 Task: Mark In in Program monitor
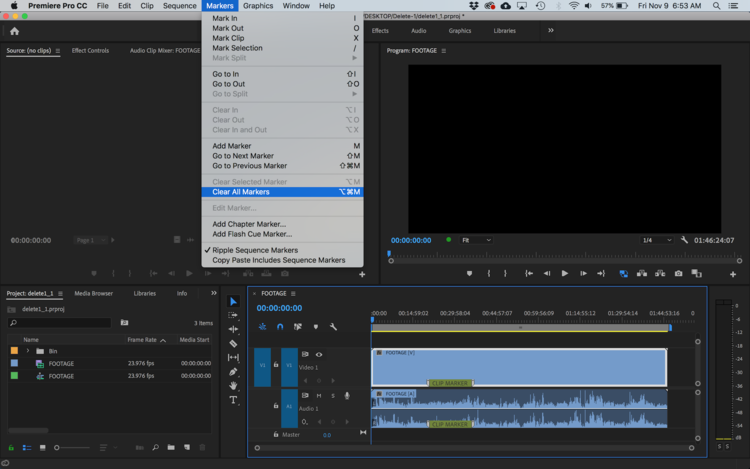[x=488, y=273]
